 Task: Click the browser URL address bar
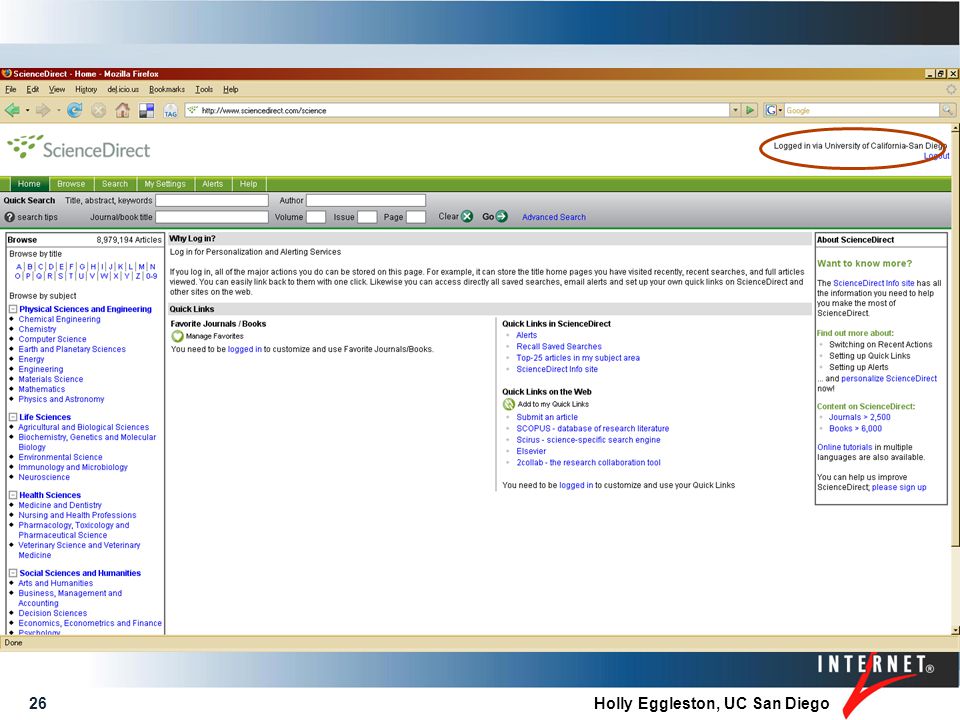459,111
